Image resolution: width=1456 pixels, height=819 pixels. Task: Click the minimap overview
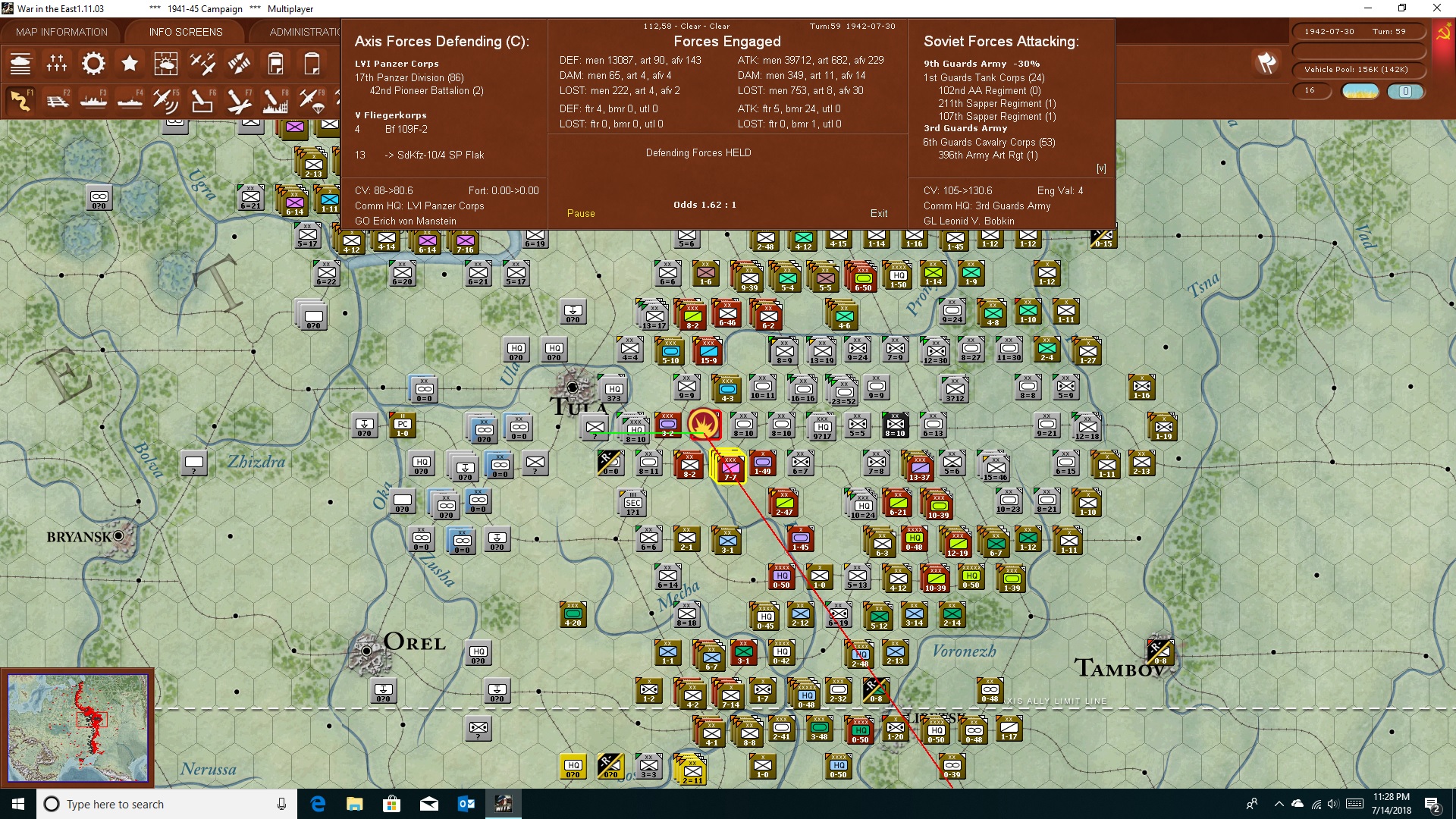tap(77, 728)
